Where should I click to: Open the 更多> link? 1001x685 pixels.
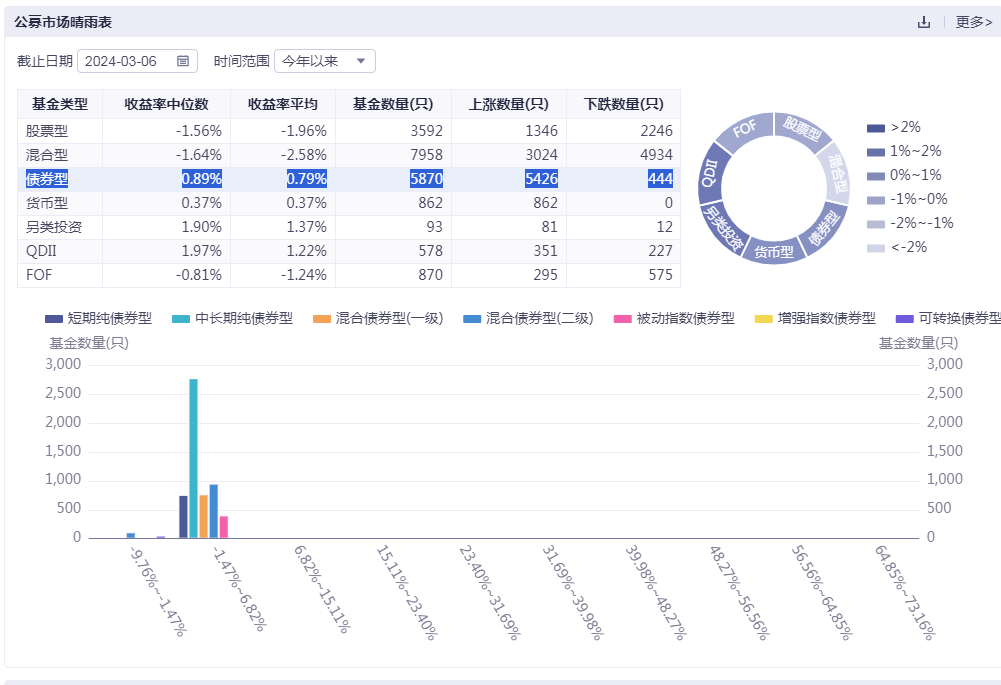[973, 22]
